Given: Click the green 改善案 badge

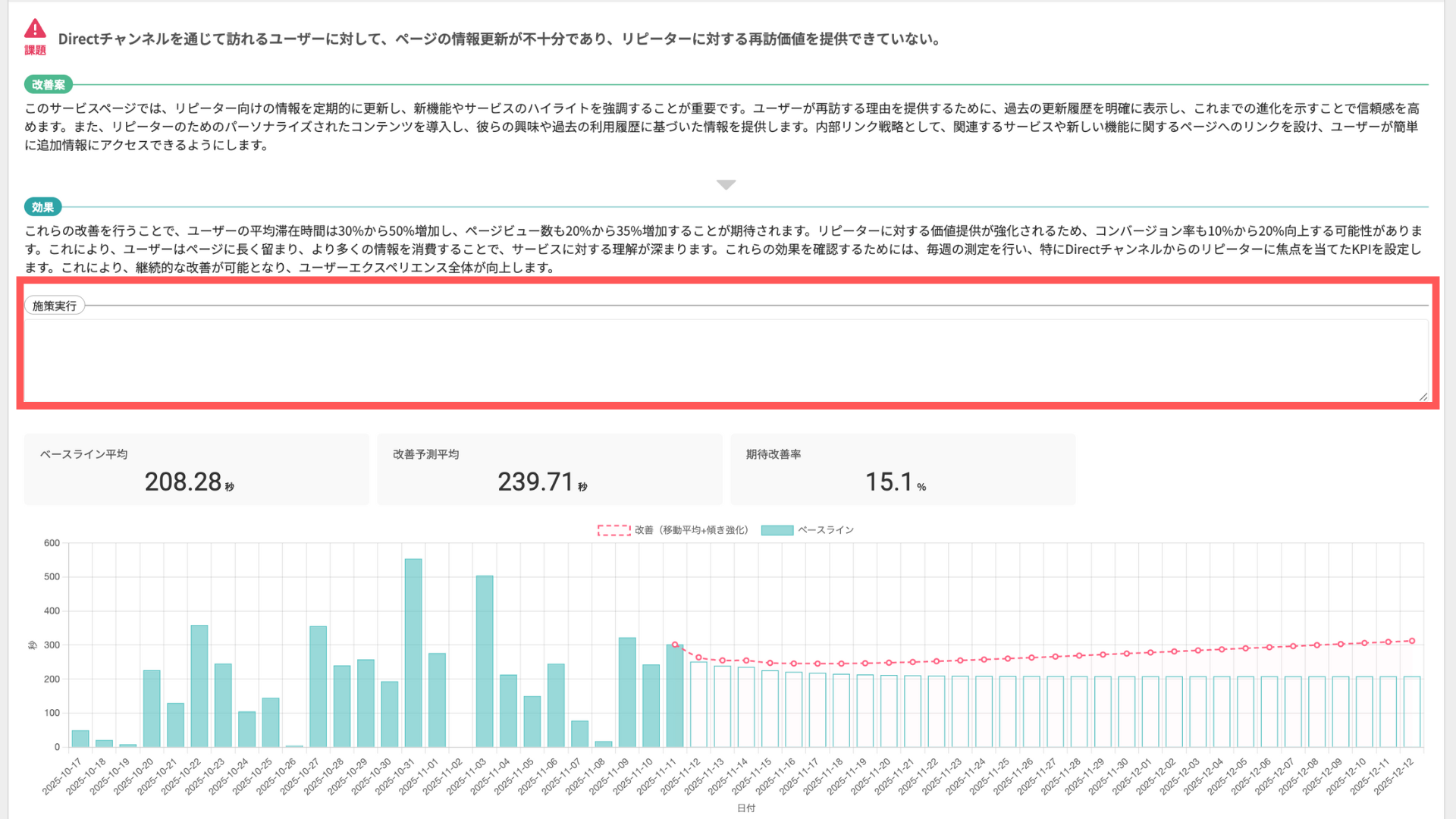Looking at the screenshot, I should pos(49,85).
